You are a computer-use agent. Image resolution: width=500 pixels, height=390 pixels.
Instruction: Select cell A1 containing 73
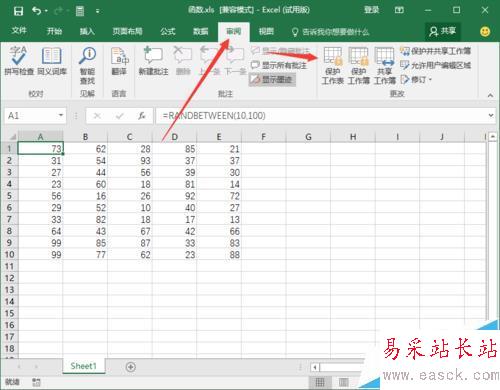pos(40,149)
